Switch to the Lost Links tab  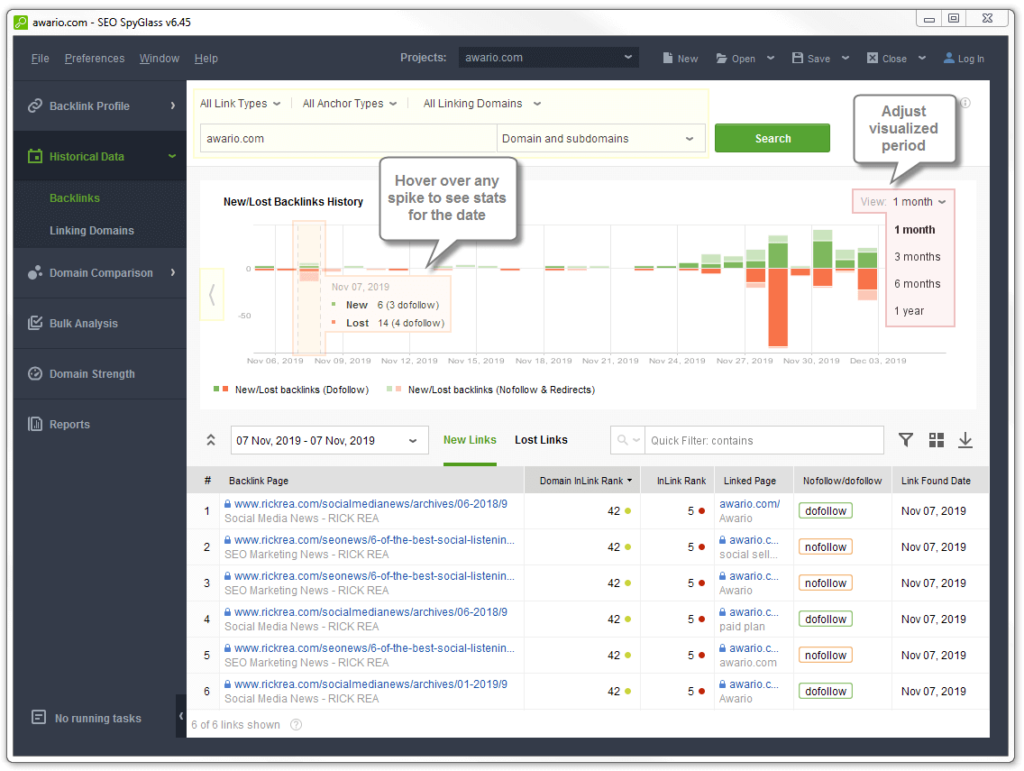click(541, 440)
